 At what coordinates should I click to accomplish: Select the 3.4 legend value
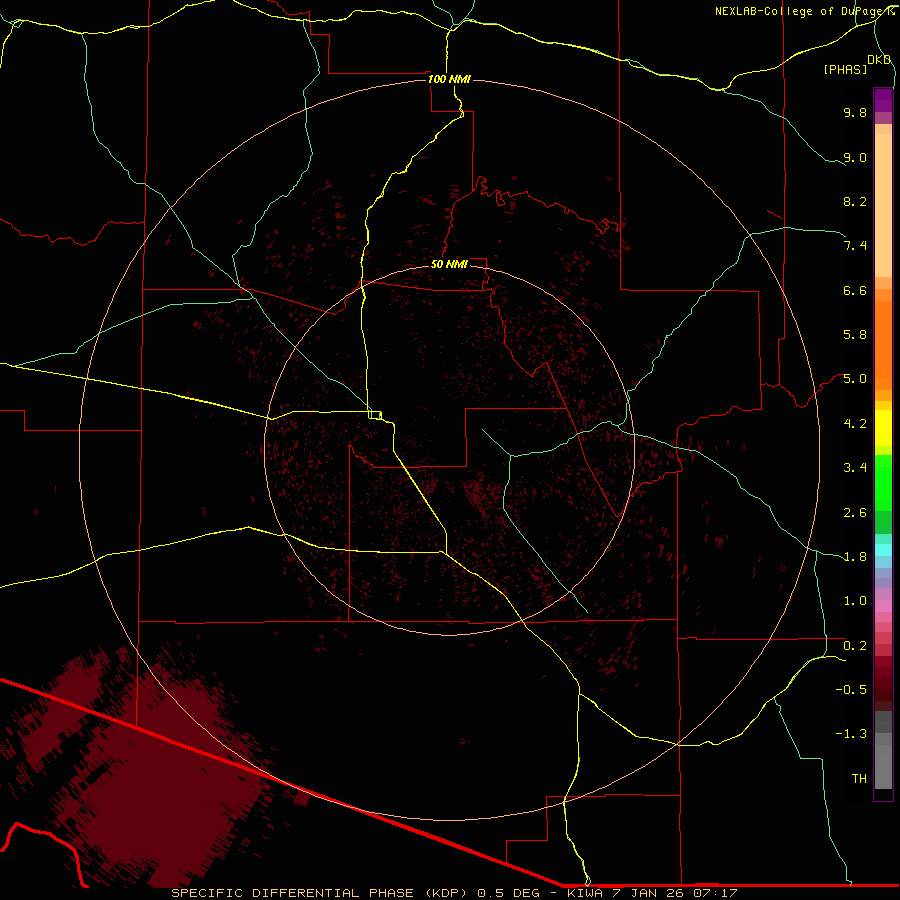[855, 468]
